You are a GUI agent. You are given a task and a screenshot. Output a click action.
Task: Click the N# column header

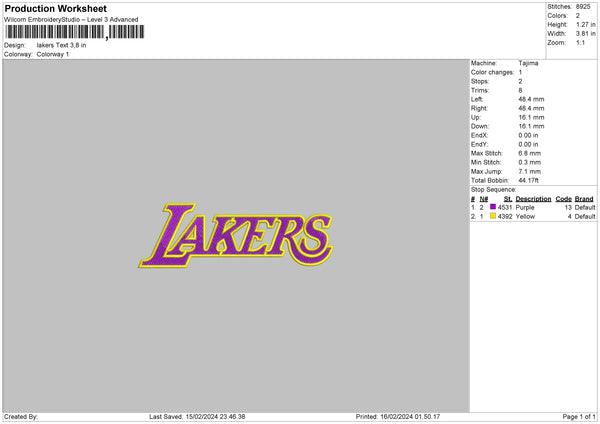click(484, 199)
